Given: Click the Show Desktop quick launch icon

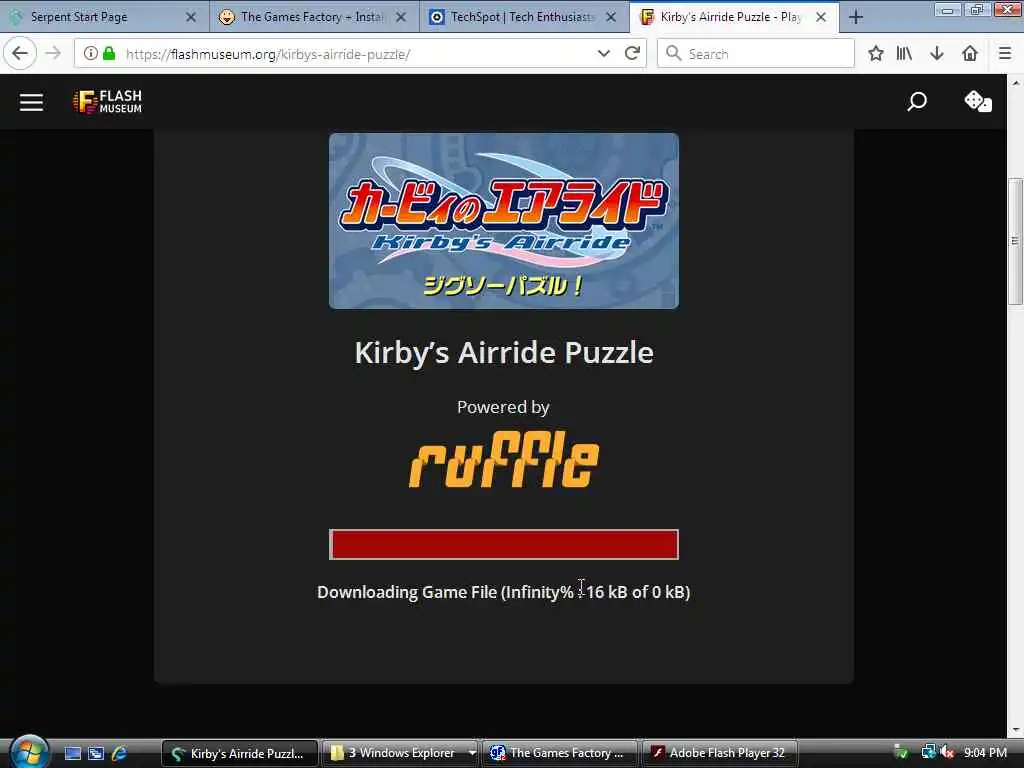Looking at the screenshot, I should pos(73,753).
